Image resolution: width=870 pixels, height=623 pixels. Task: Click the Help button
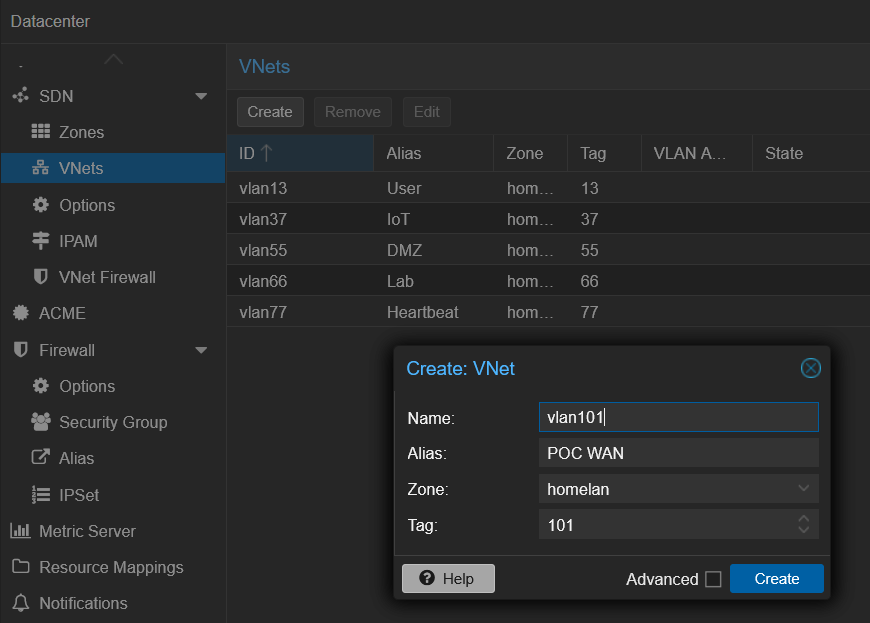(x=448, y=578)
